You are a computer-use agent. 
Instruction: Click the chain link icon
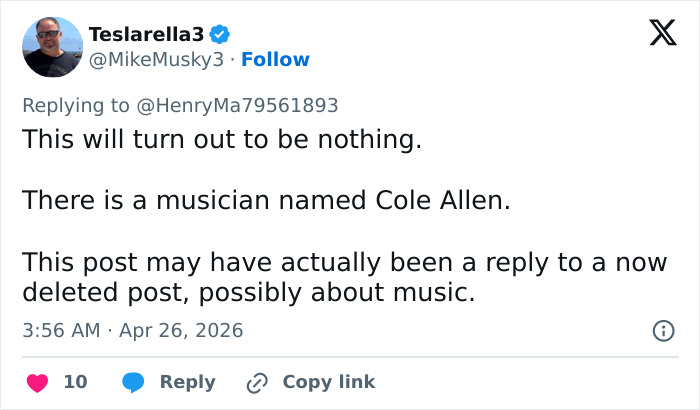click(258, 382)
